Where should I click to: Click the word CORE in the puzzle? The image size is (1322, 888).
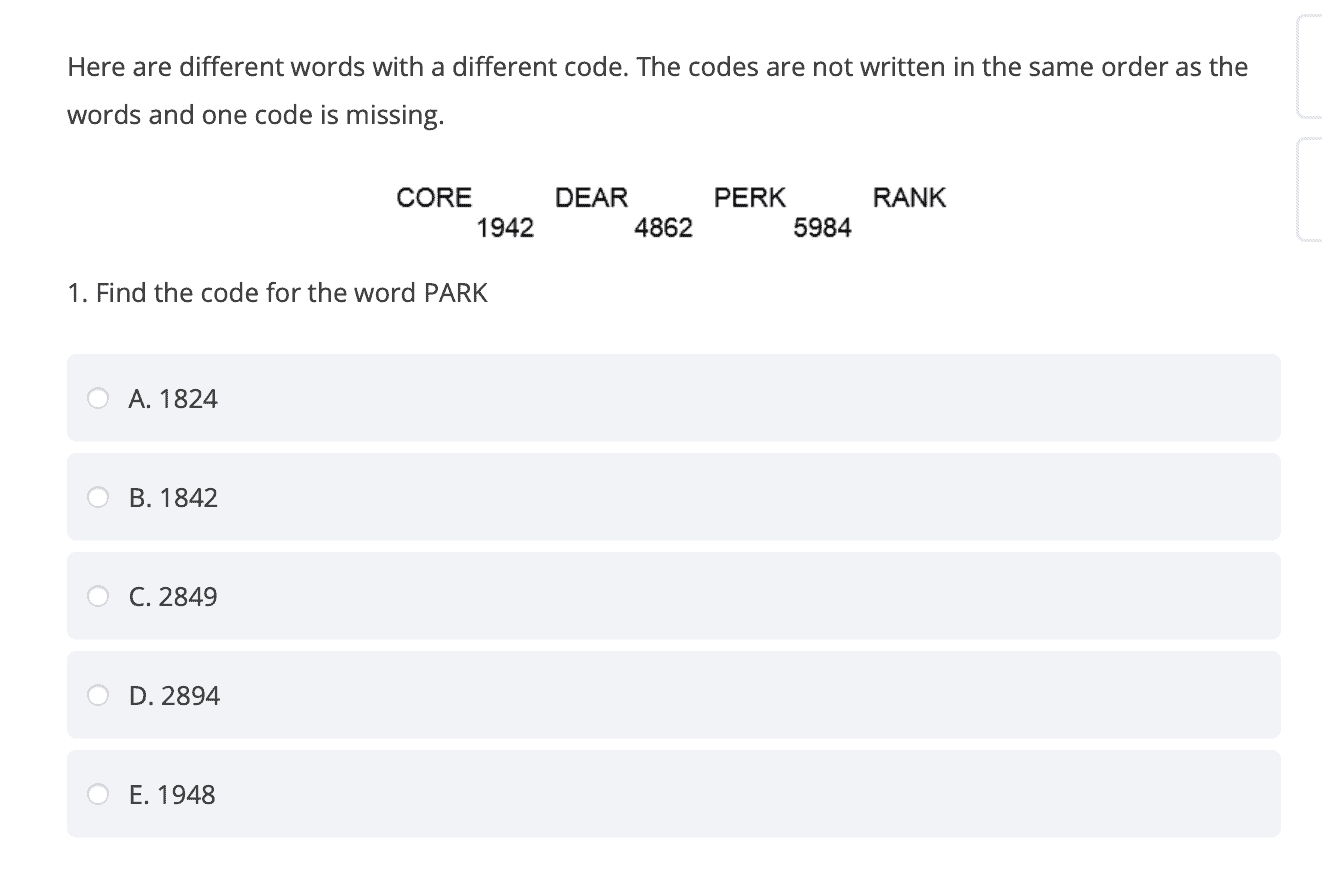coord(434,197)
